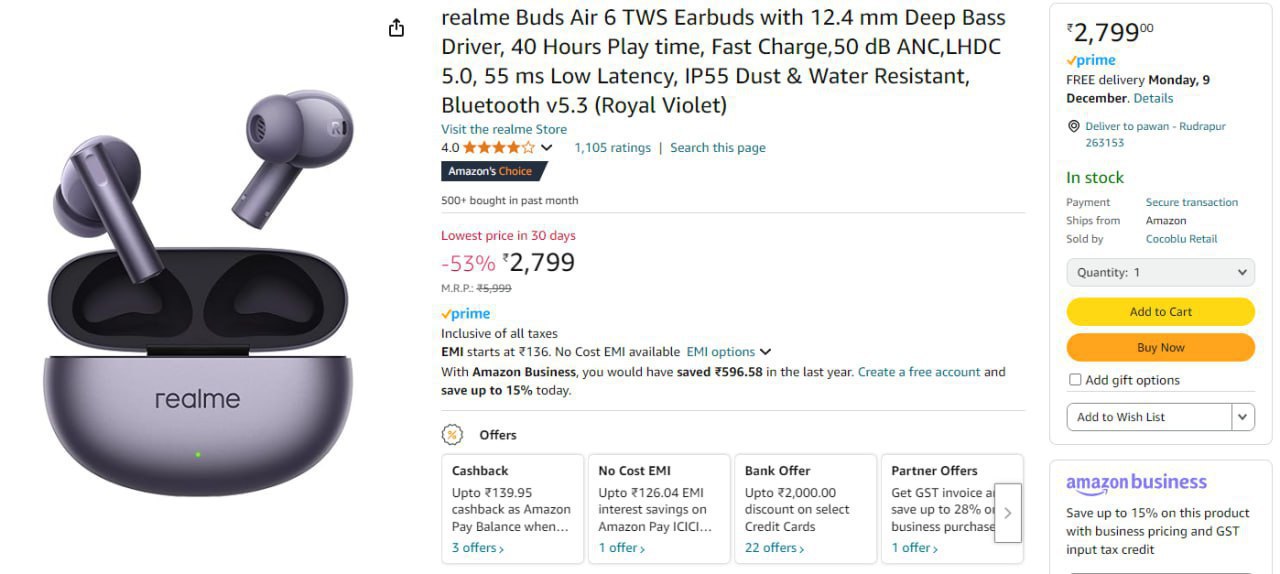1280x574 pixels.
Task: Click the star rating icons
Action: click(x=499, y=148)
